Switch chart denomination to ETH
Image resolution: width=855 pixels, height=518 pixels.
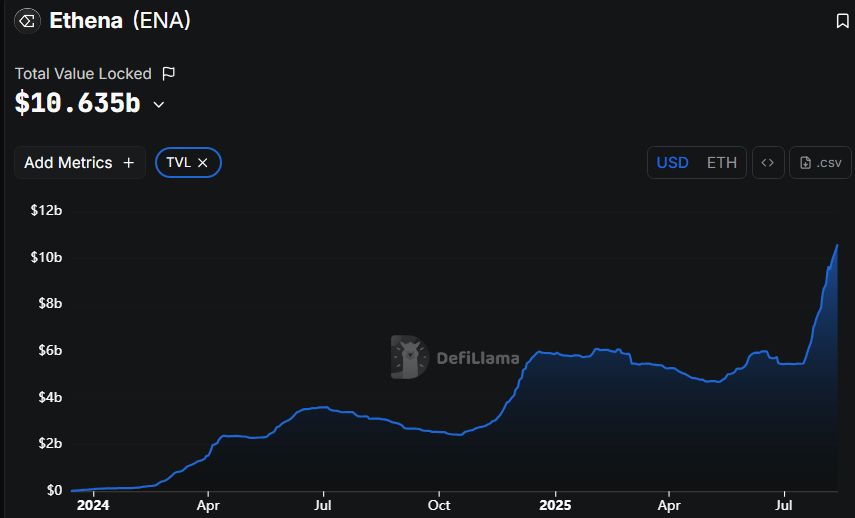(x=721, y=162)
